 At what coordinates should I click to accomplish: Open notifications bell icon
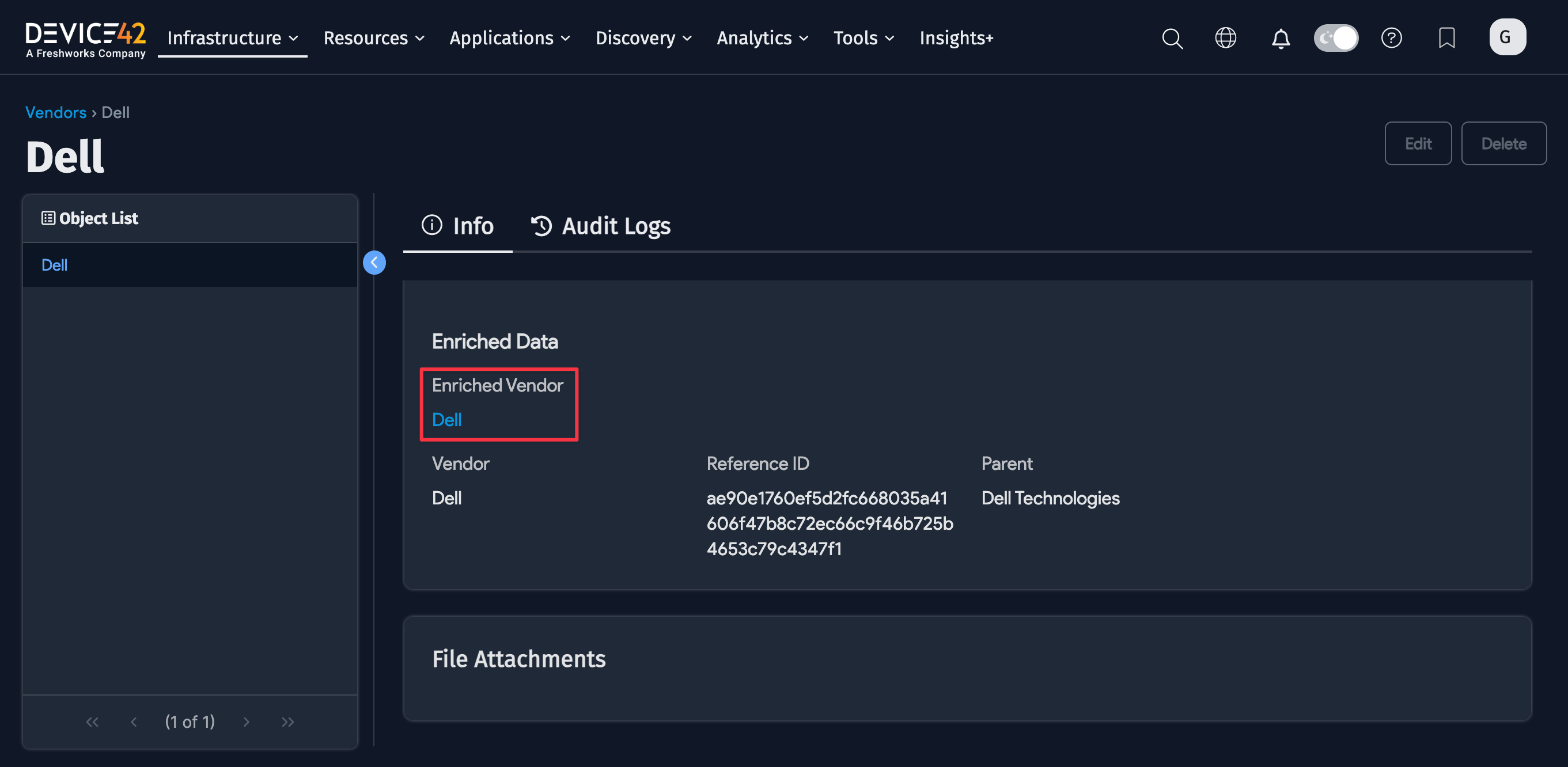click(1281, 39)
